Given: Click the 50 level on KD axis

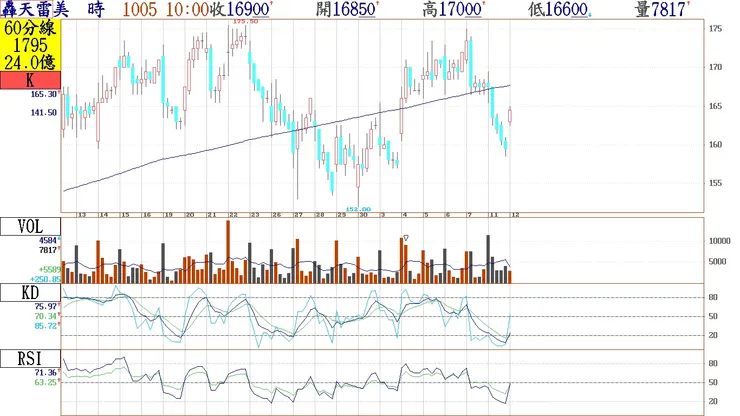Looking at the screenshot, I should point(713,316).
